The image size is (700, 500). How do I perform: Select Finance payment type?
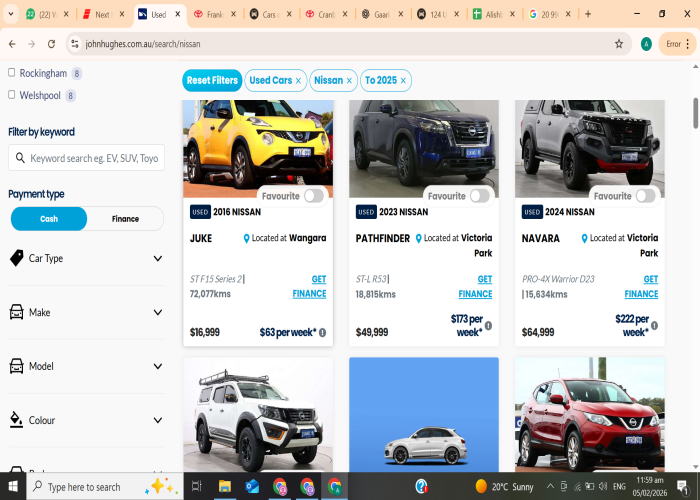[x=125, y=219]
